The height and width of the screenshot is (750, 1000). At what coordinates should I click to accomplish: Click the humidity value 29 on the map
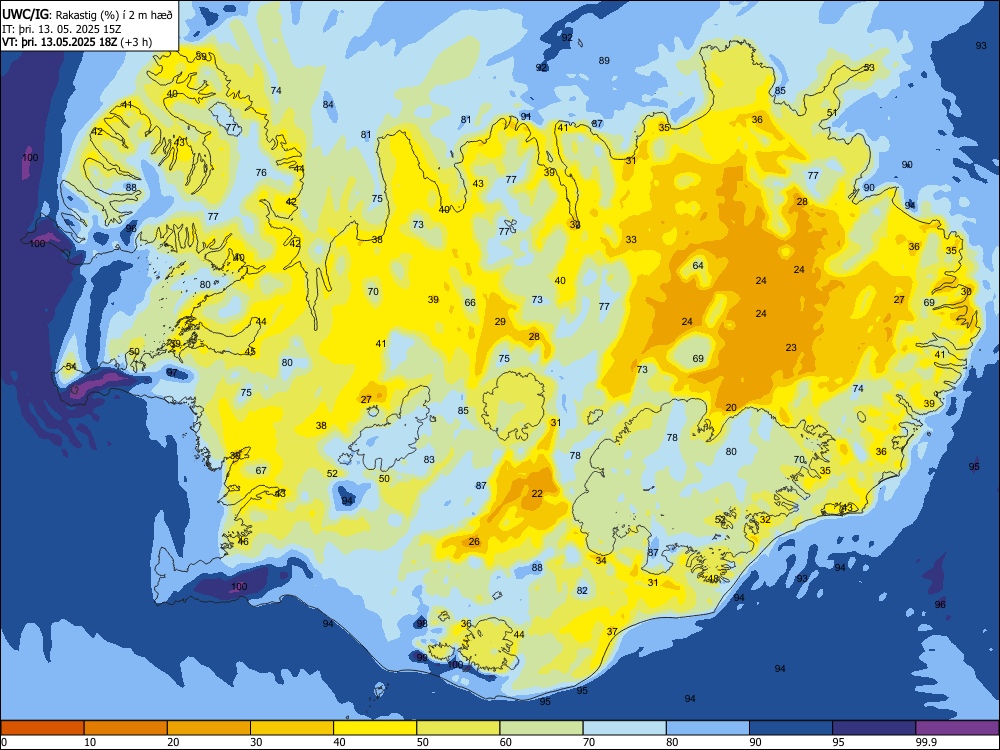coord(500,322)
